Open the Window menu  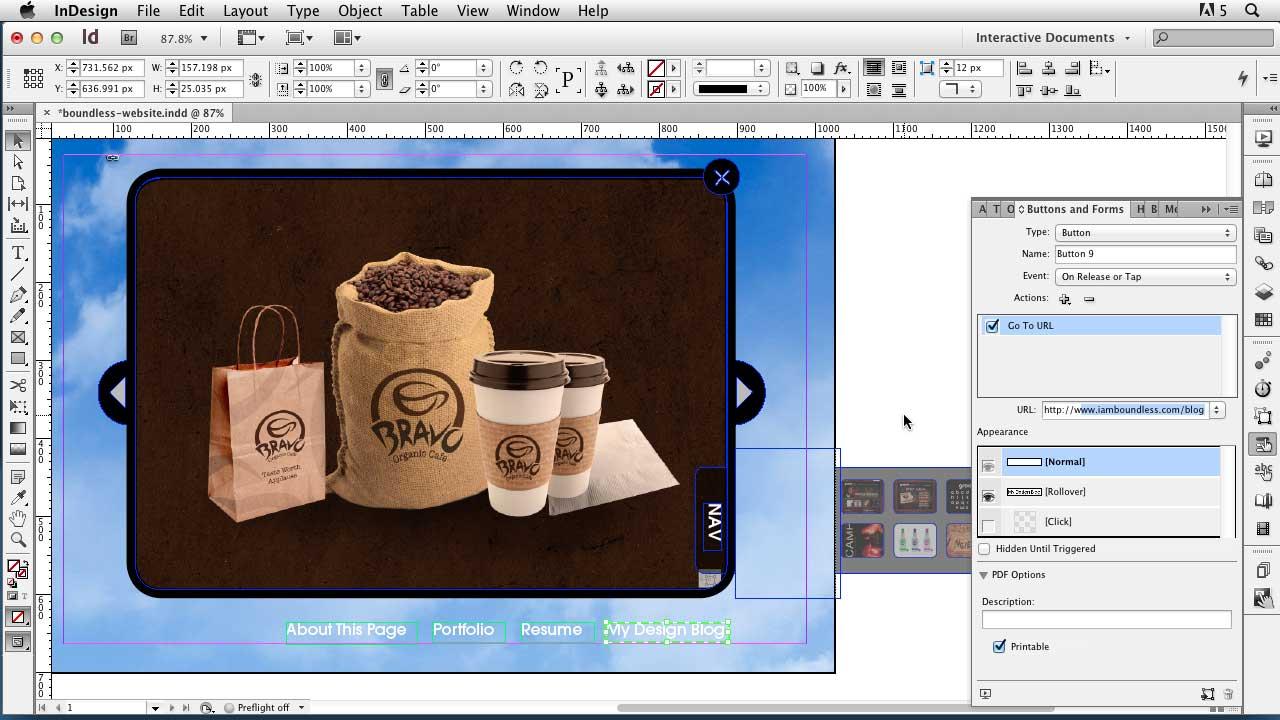[x=532, y=11]
